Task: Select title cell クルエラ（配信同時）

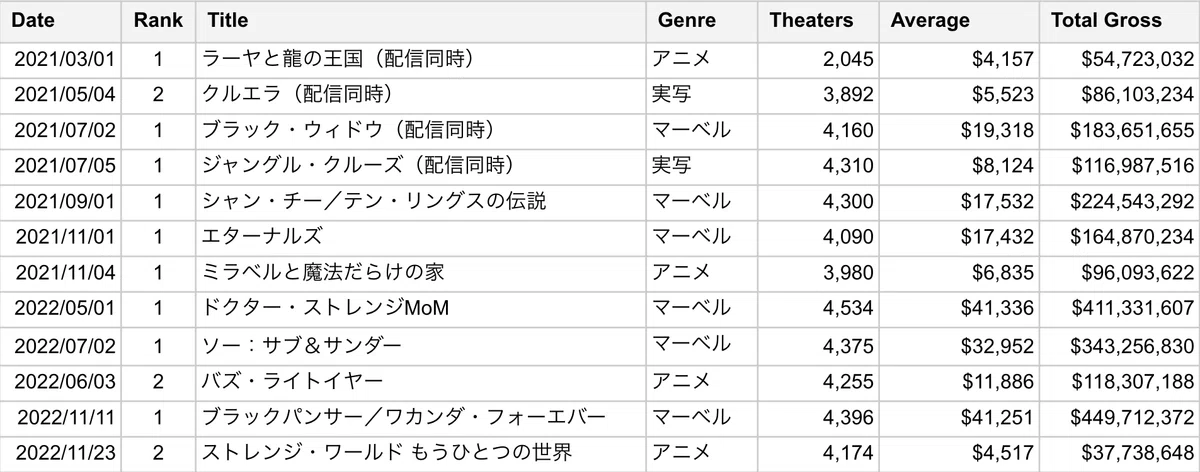Action: 420,95
